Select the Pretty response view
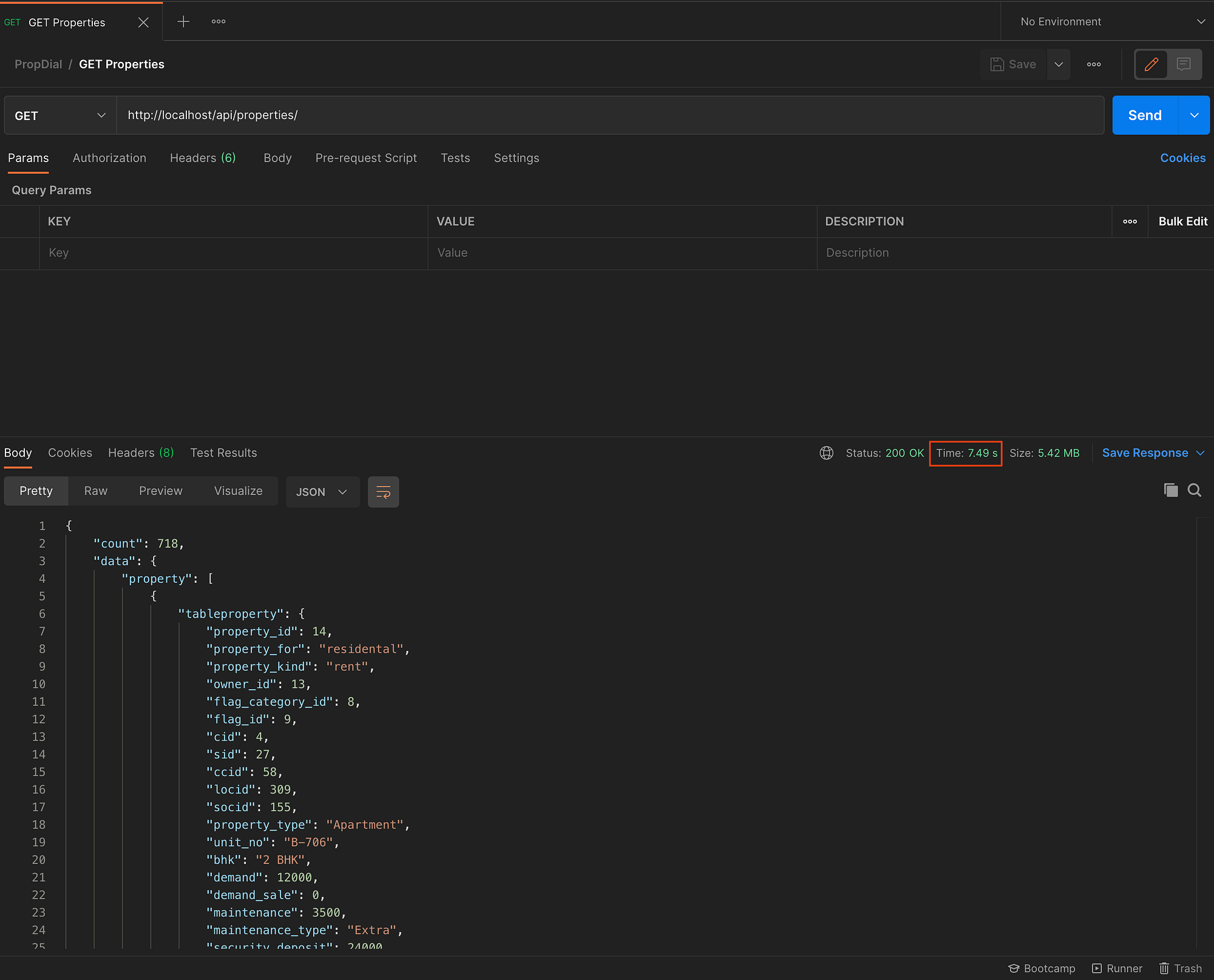The width and height of the screenshot is (1214, 980). (x=36, y=491)
